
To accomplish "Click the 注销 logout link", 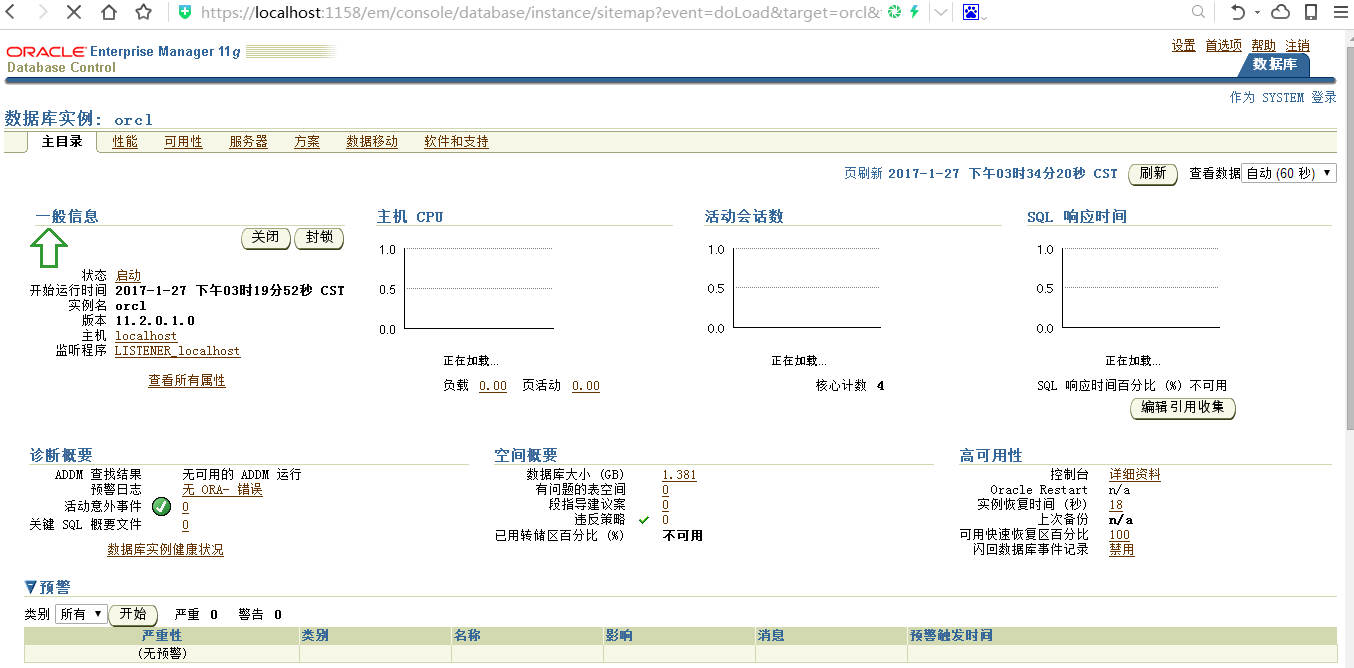I will pyautogui.click(x=1297, y=46).
